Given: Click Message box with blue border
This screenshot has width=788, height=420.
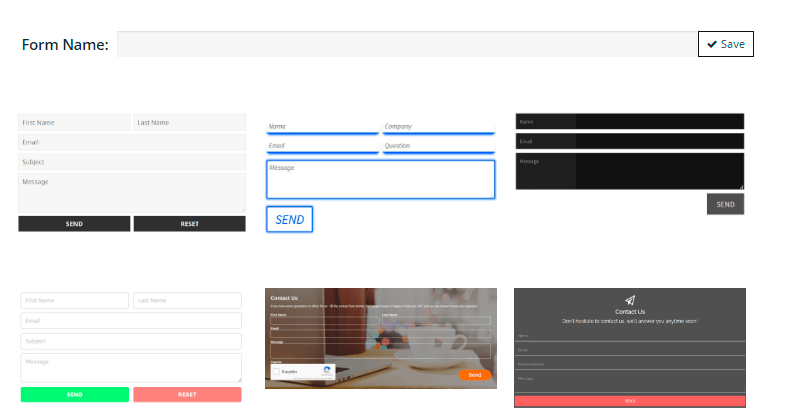Looking at the screenshot, I should [380, 179].
